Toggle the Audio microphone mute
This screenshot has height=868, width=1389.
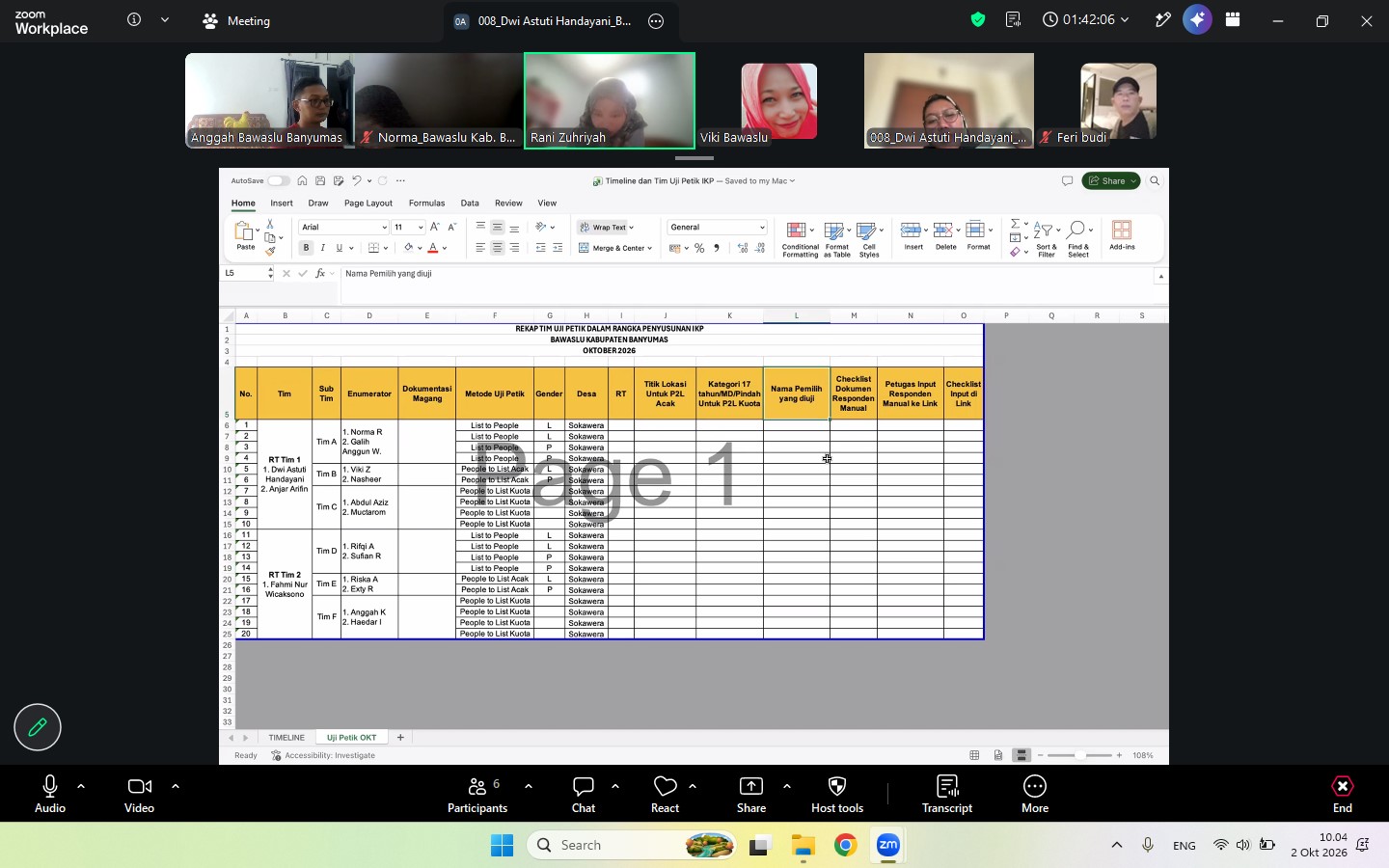pyautogui.click(x=50, y=795)
